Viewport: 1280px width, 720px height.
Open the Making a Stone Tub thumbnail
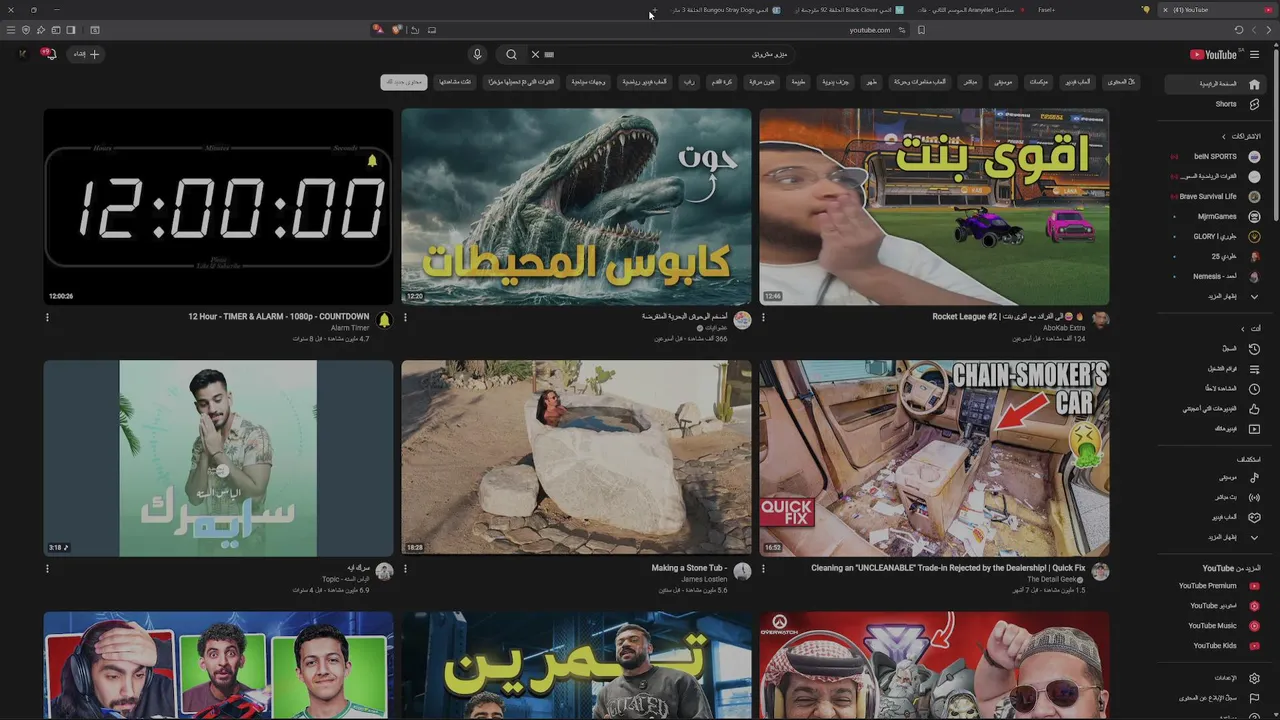576,458
